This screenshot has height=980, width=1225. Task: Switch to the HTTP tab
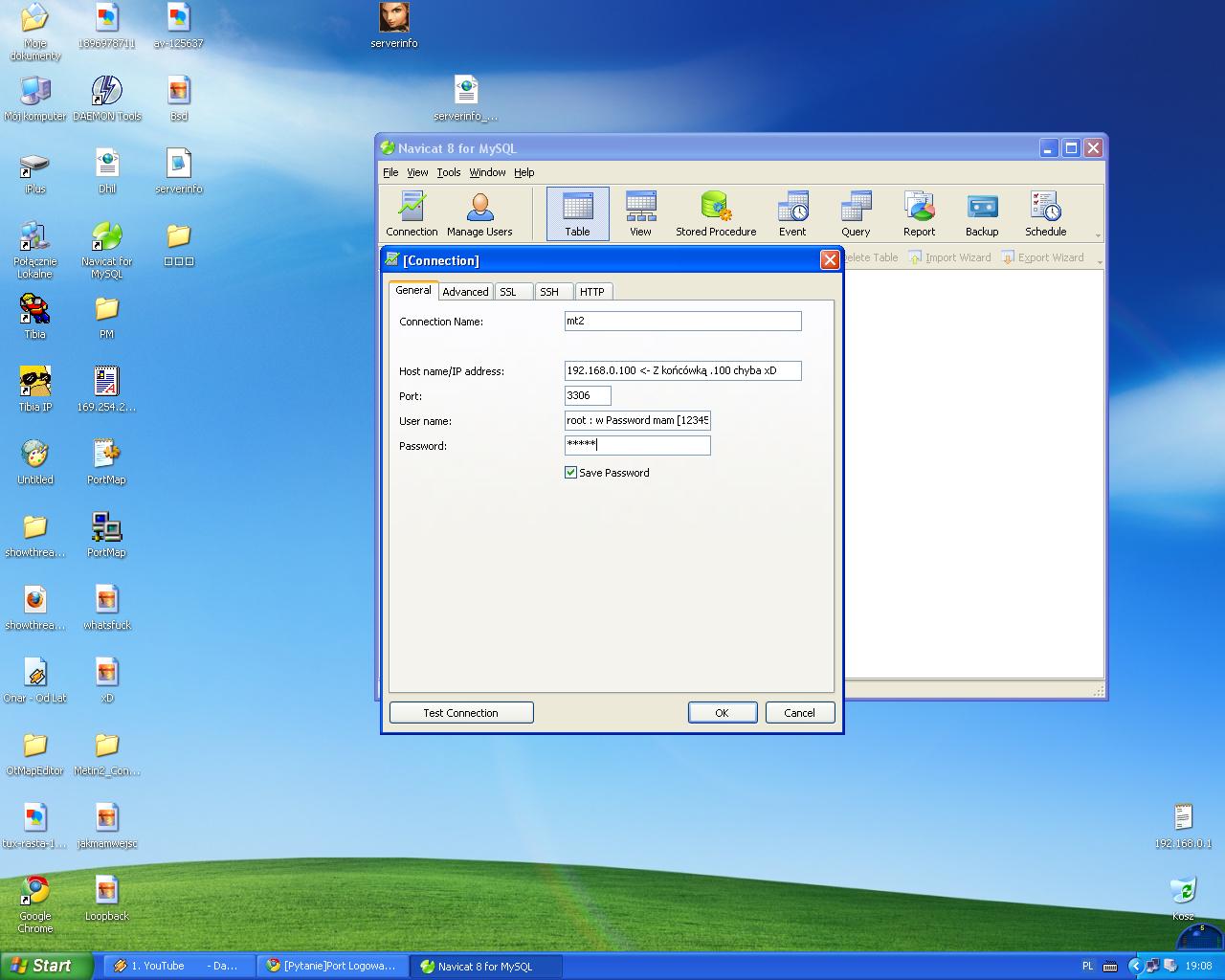pos(592,292)
